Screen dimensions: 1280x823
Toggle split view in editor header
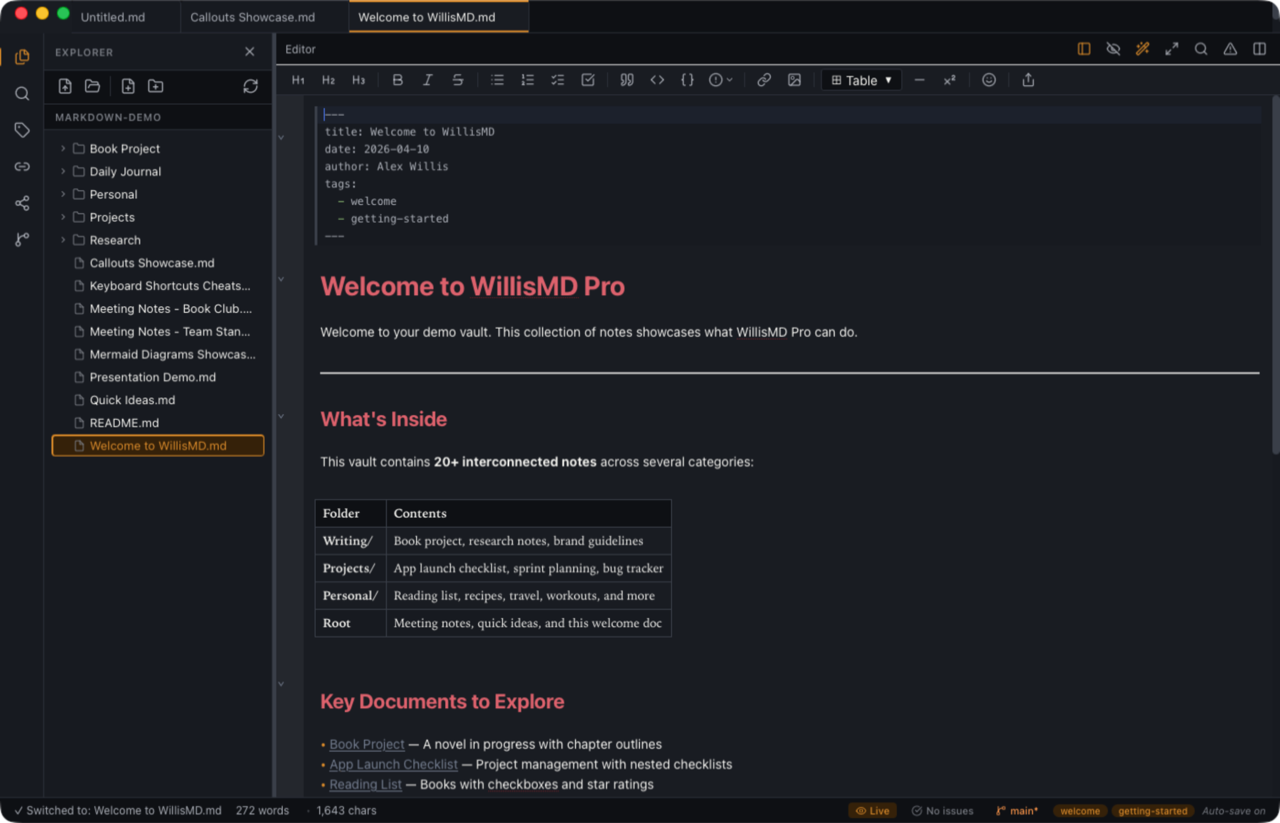click(1259, 49)
